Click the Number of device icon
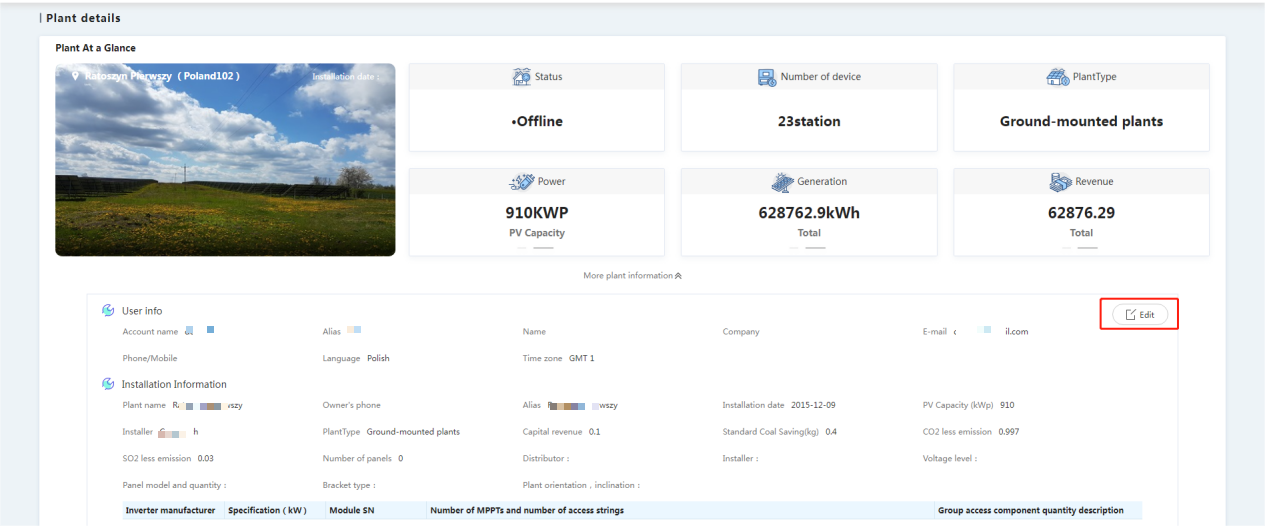This screenshot has height=526, width=1265. pos(767,77)
